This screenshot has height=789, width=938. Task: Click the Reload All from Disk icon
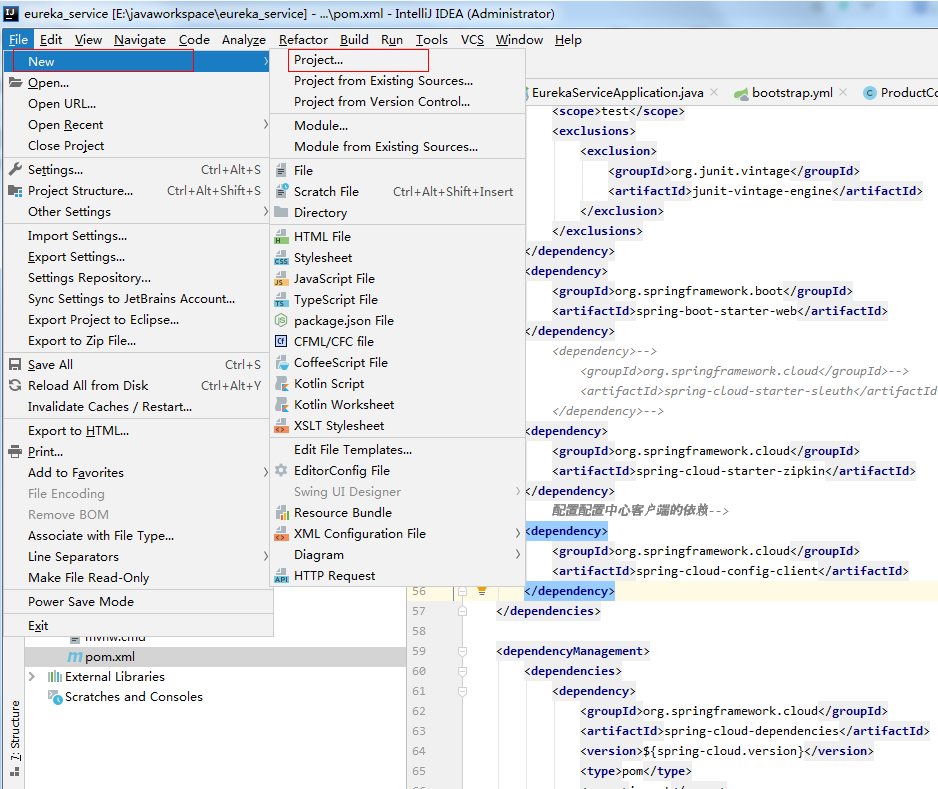click(16, 386)
